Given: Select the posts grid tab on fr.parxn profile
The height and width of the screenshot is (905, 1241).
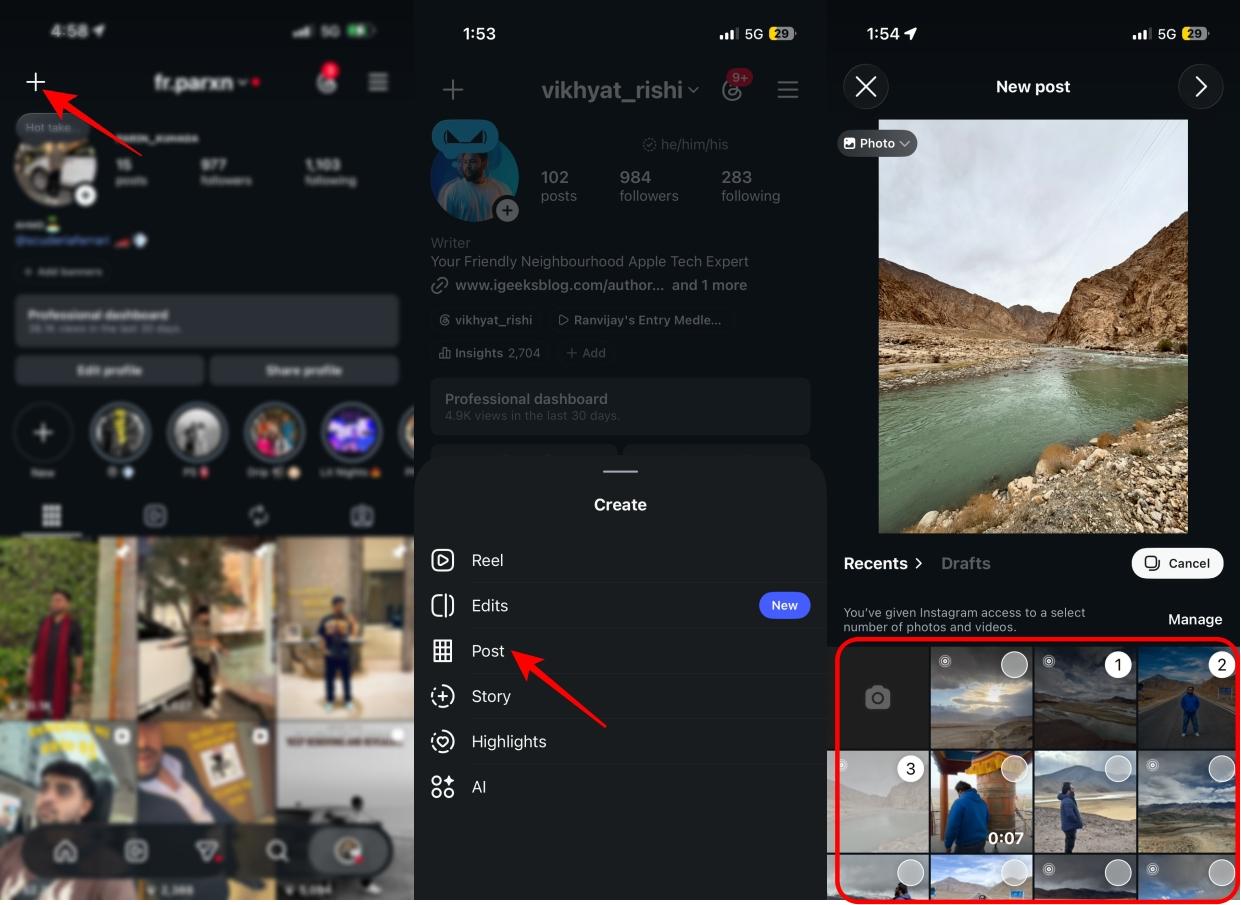Looking at the screenshot, I should coord(51,515).
